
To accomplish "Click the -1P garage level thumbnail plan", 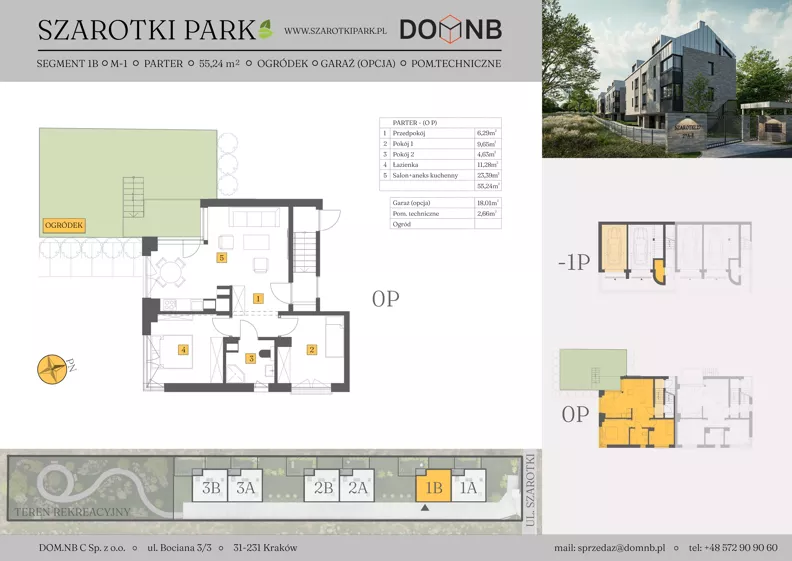I will point(675,257).
